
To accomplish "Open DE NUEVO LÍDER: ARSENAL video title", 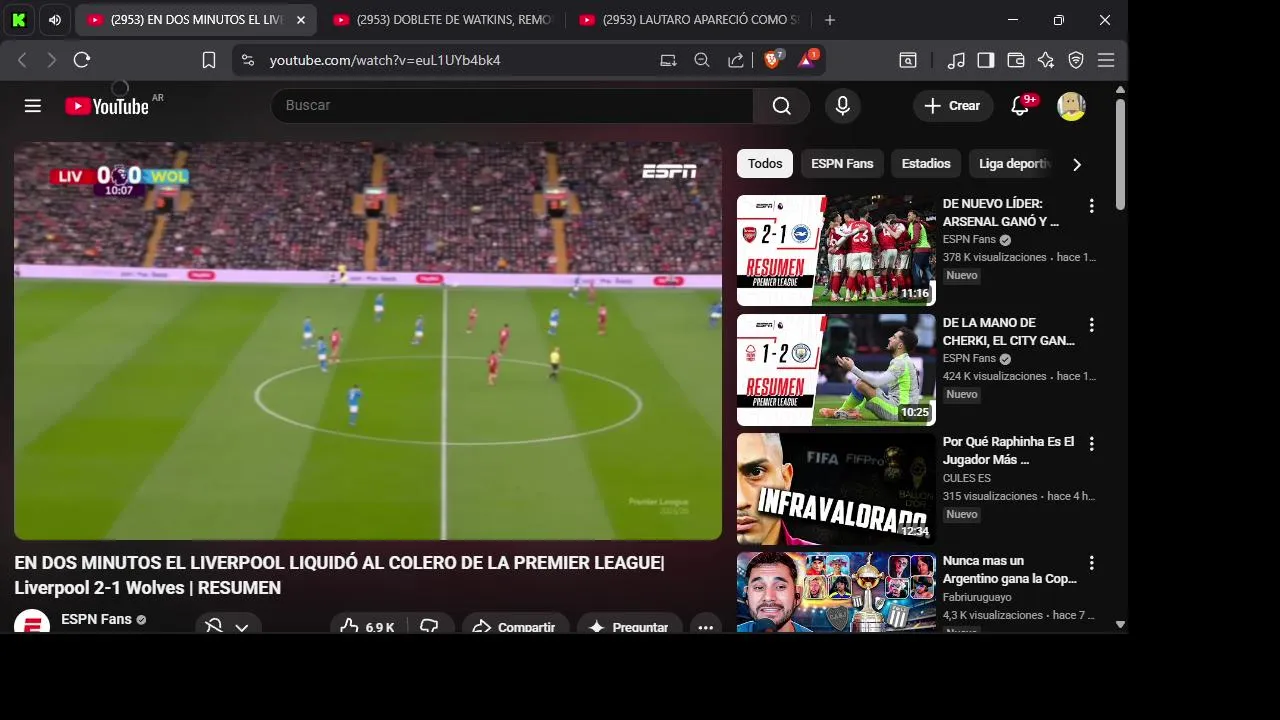I will coord(1000,213).
